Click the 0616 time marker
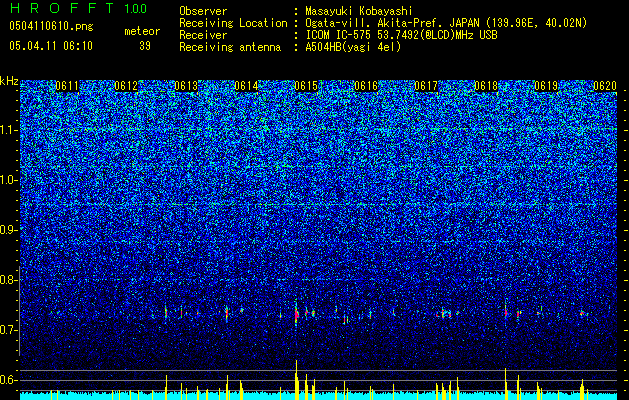The height and width of the screenshot is (400, 629). coord(366,86)
